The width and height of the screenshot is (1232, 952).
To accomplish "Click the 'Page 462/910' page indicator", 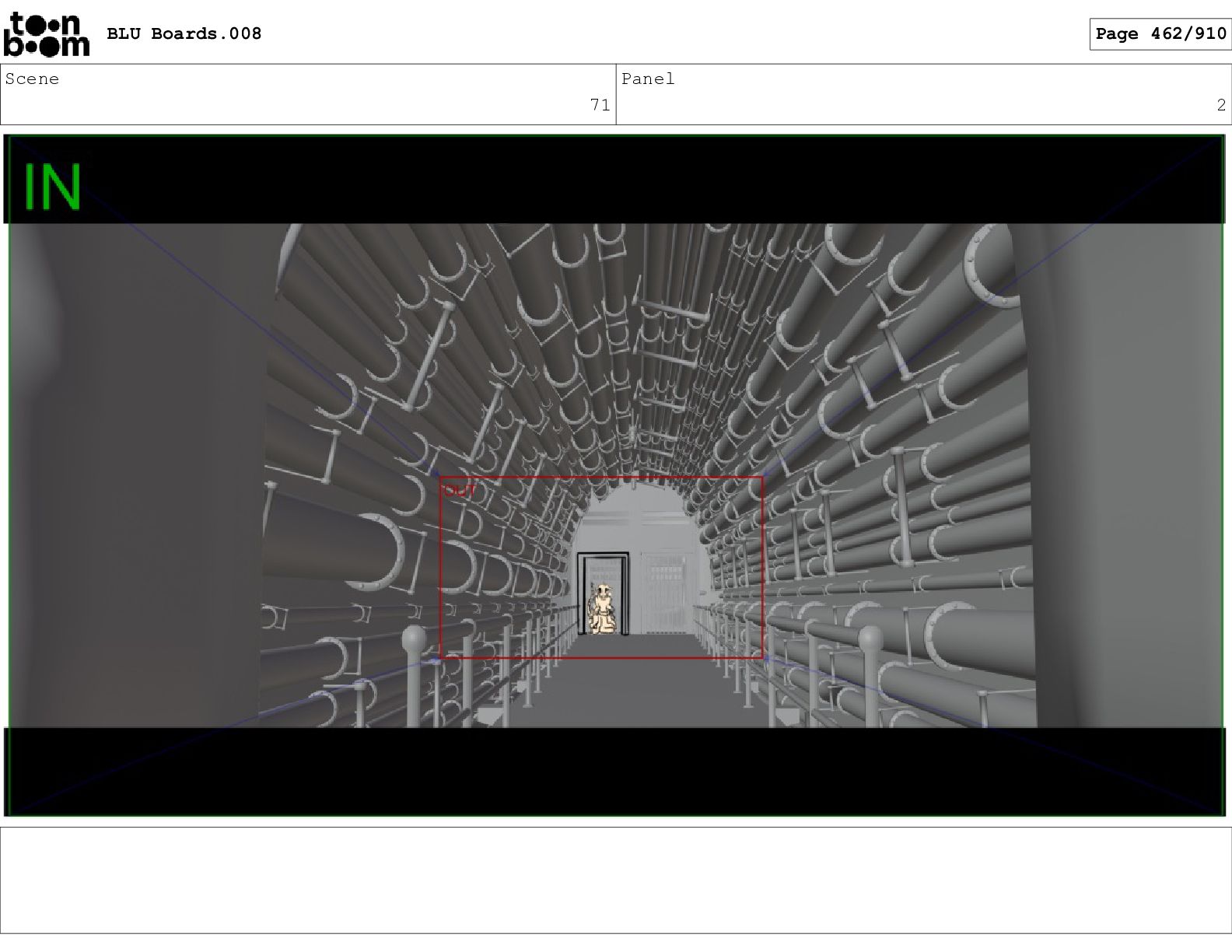I will (1160, 33).
